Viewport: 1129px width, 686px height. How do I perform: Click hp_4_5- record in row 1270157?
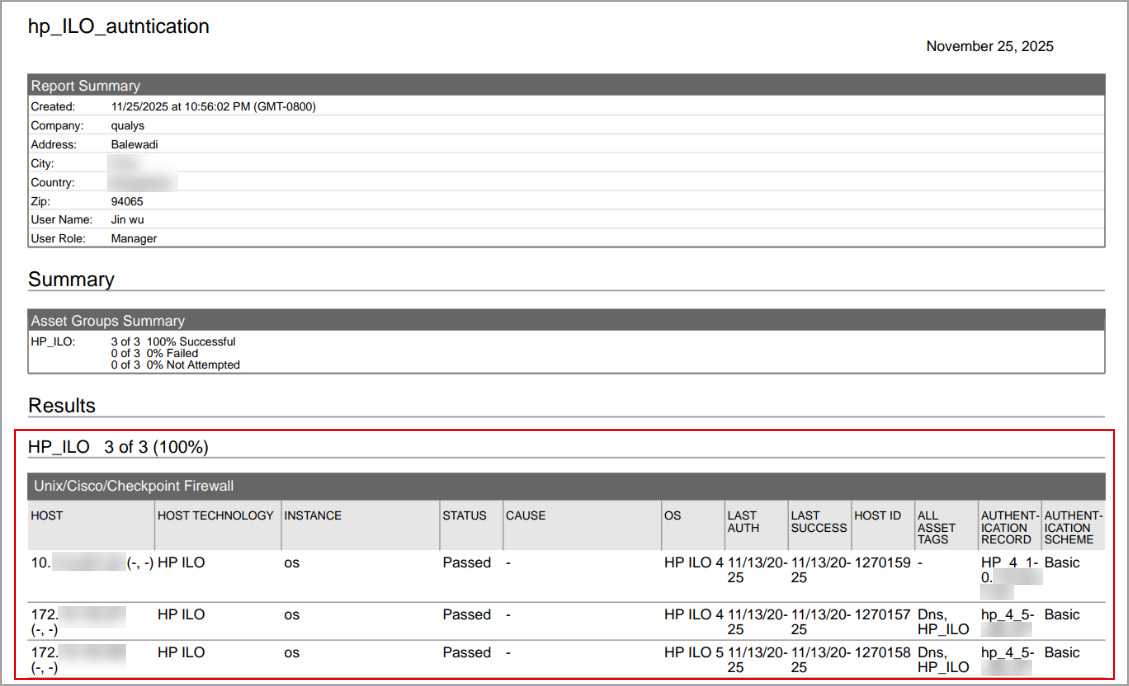[1007, 622]
